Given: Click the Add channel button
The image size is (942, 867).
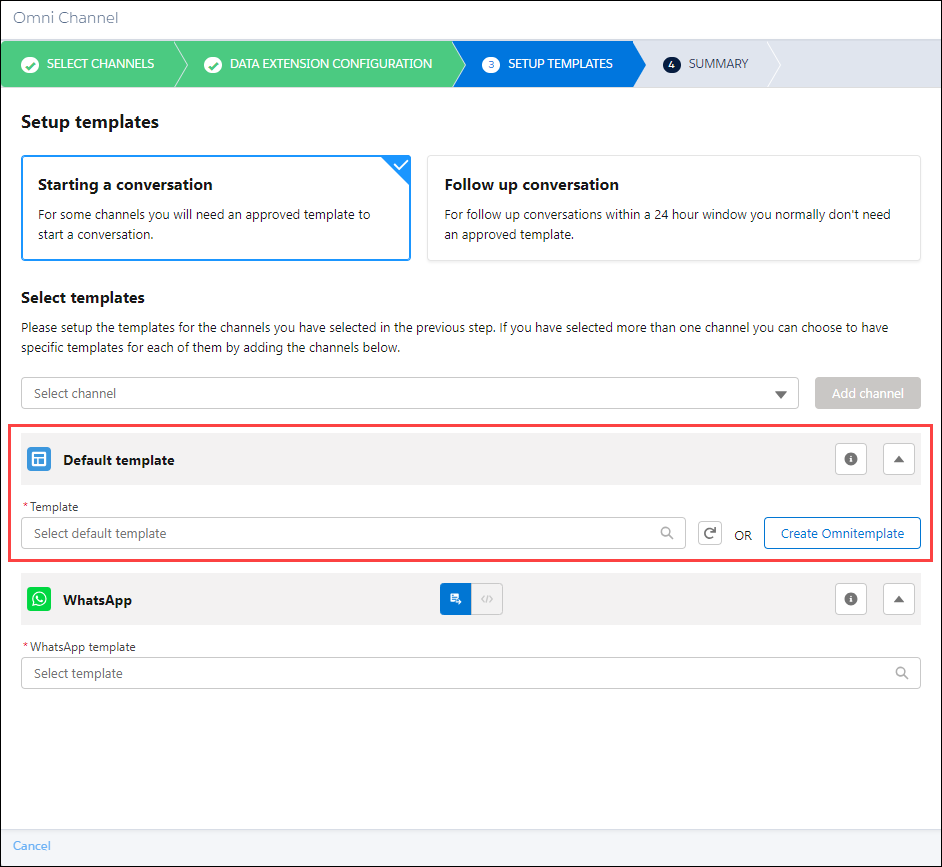Looking at the screenshot, I should tap(867, 393).
